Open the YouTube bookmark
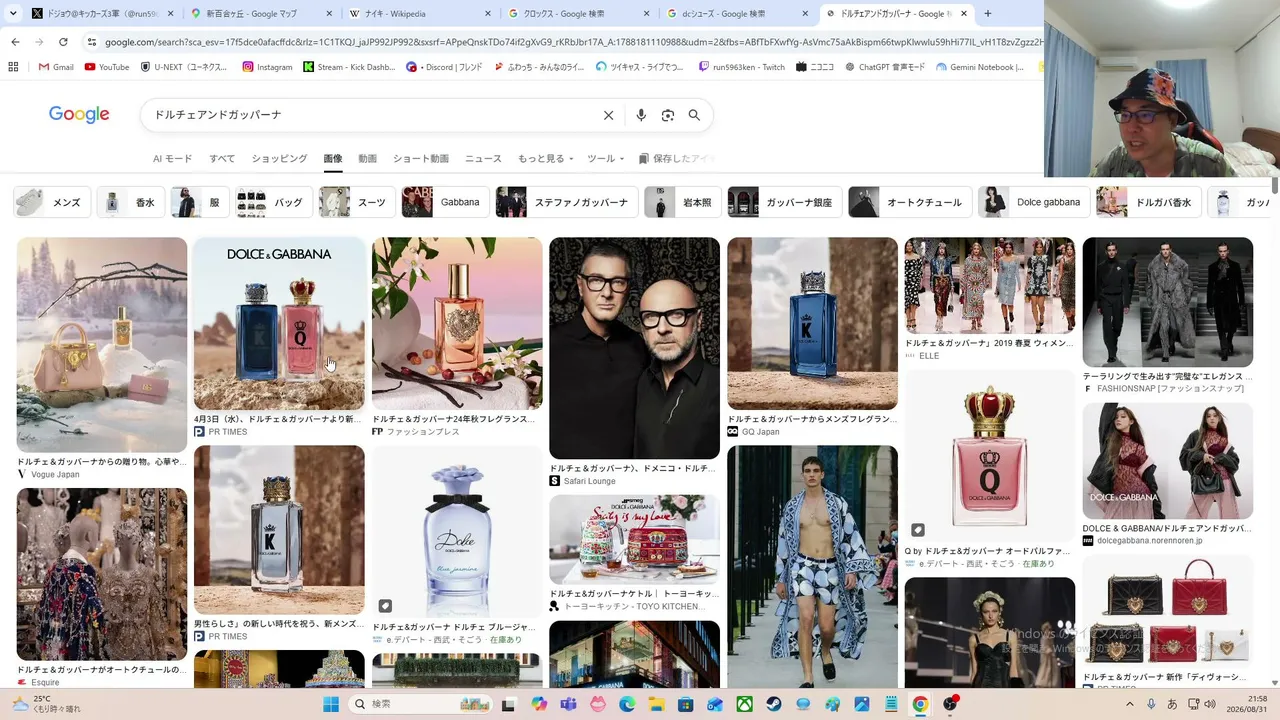The image size is (1280, 720). click(107, 67)
